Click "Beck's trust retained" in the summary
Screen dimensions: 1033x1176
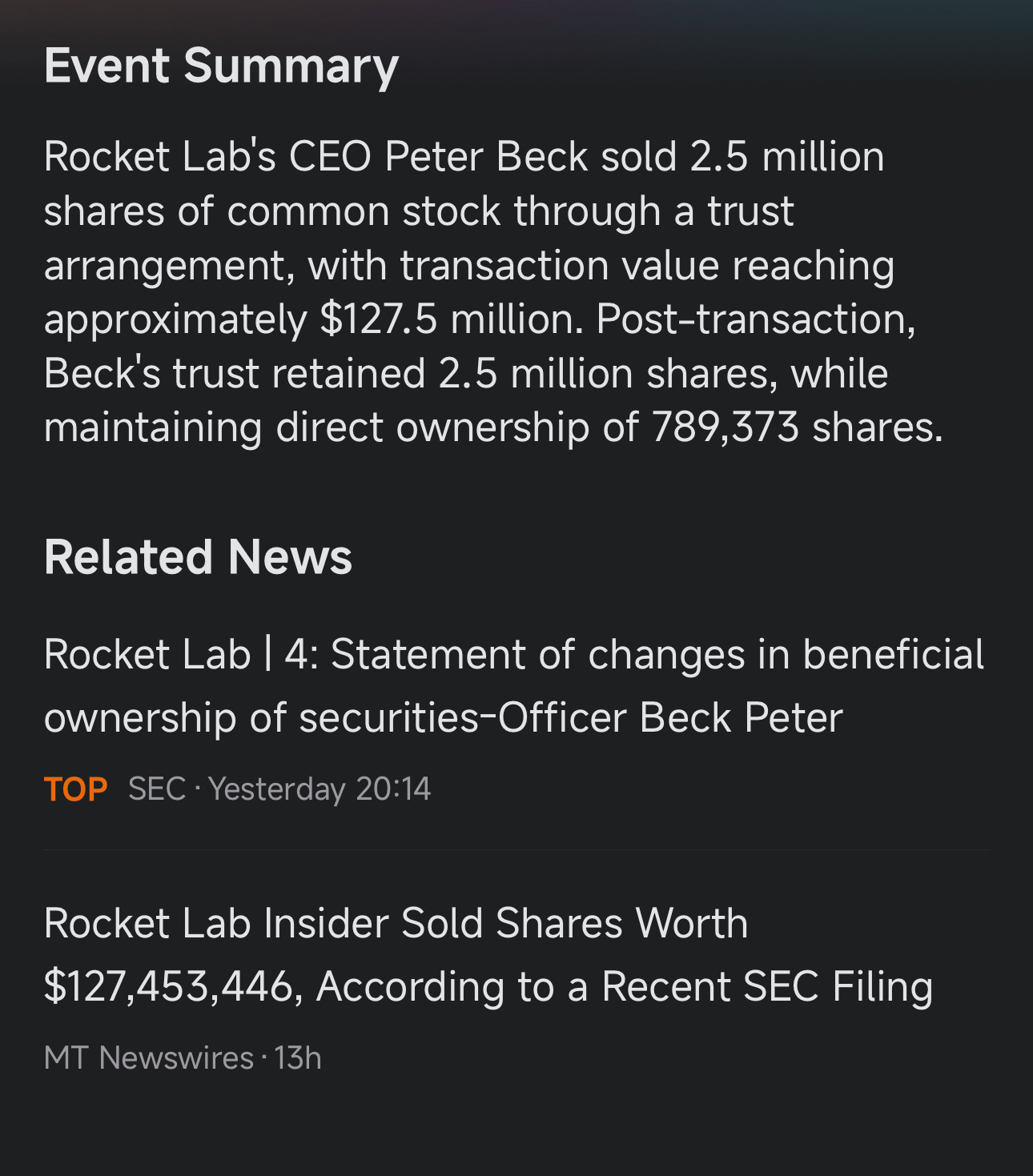[234, 374]
